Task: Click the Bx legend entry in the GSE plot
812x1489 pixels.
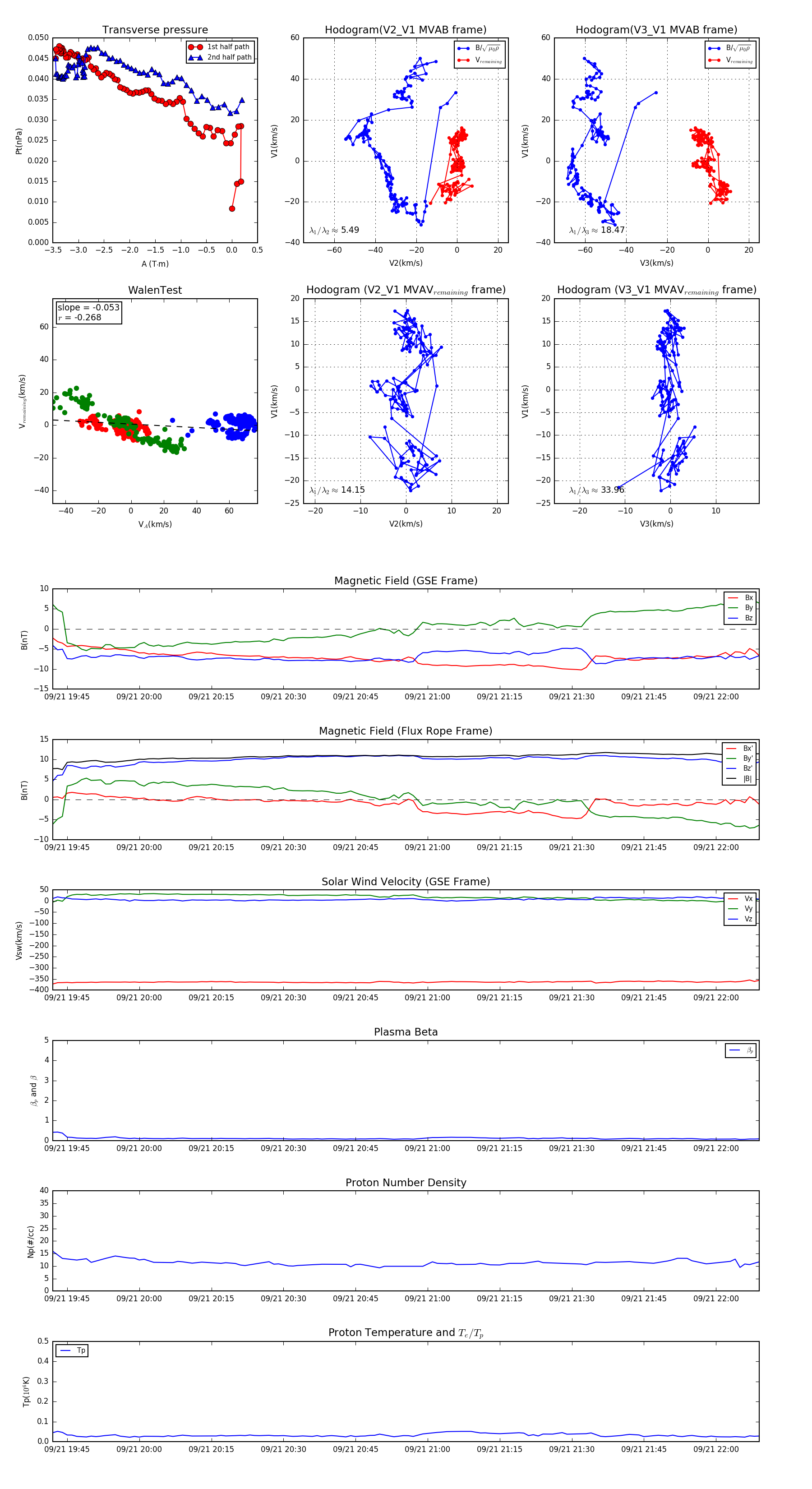Action: (740, 598)
